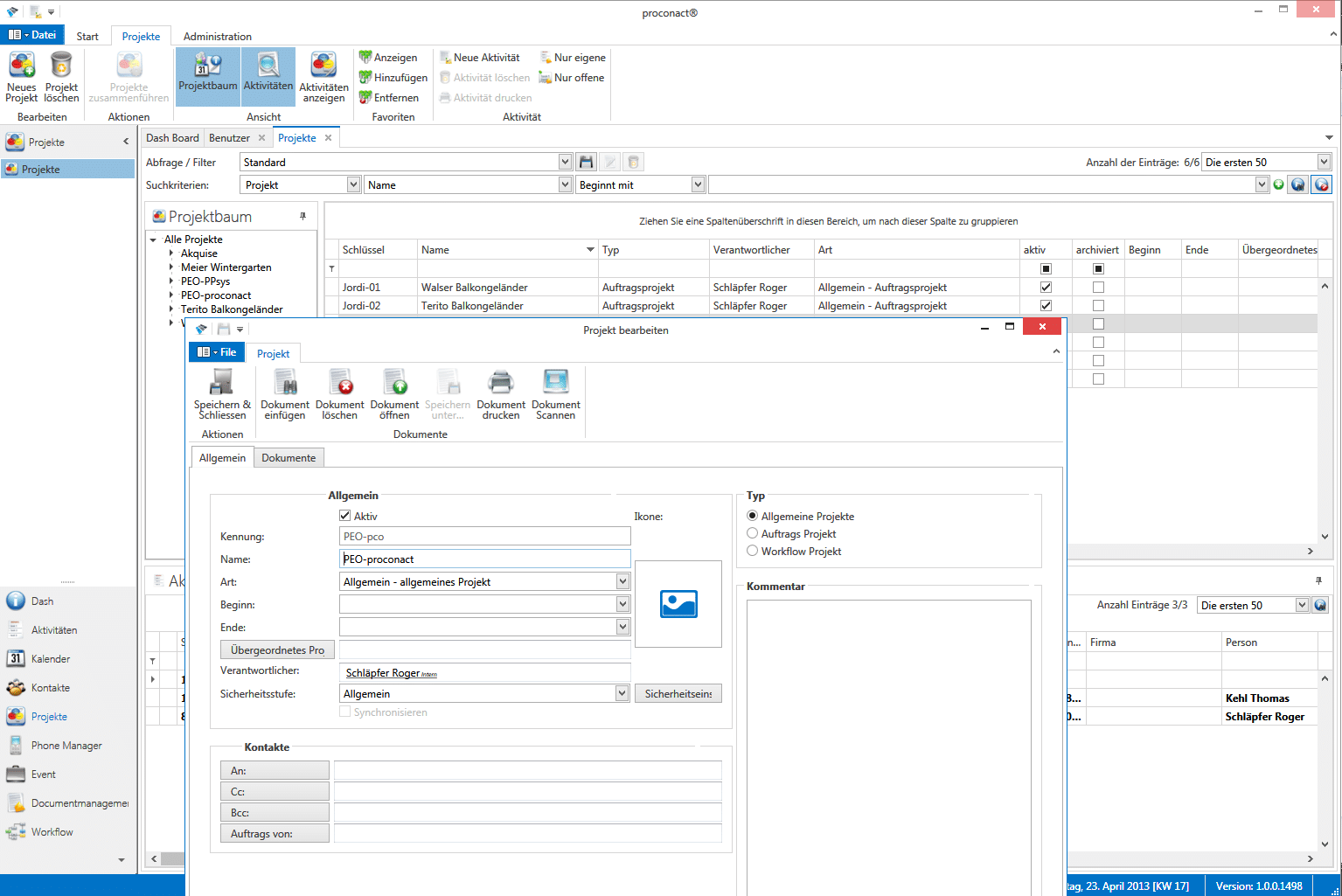
Task: Click Aktivitäten anzeigen icon
Action: click(x=323, y=77)
